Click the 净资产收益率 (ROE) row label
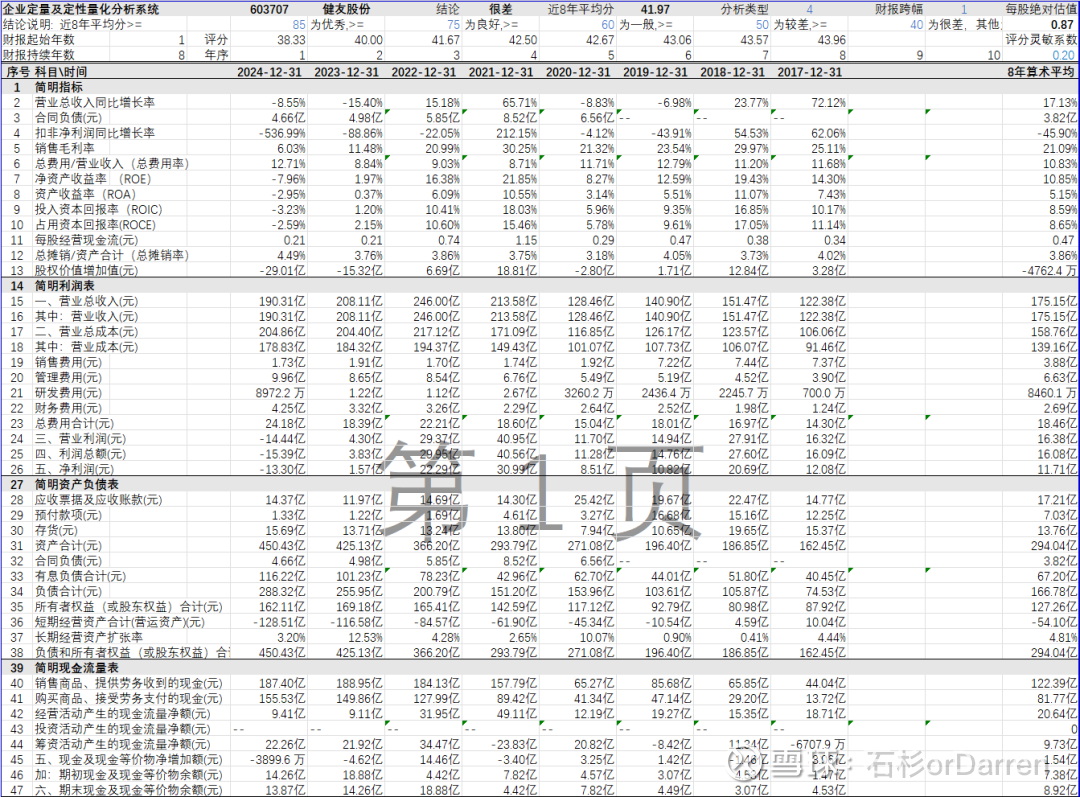 pyautogui.click(x=92, y=178)
